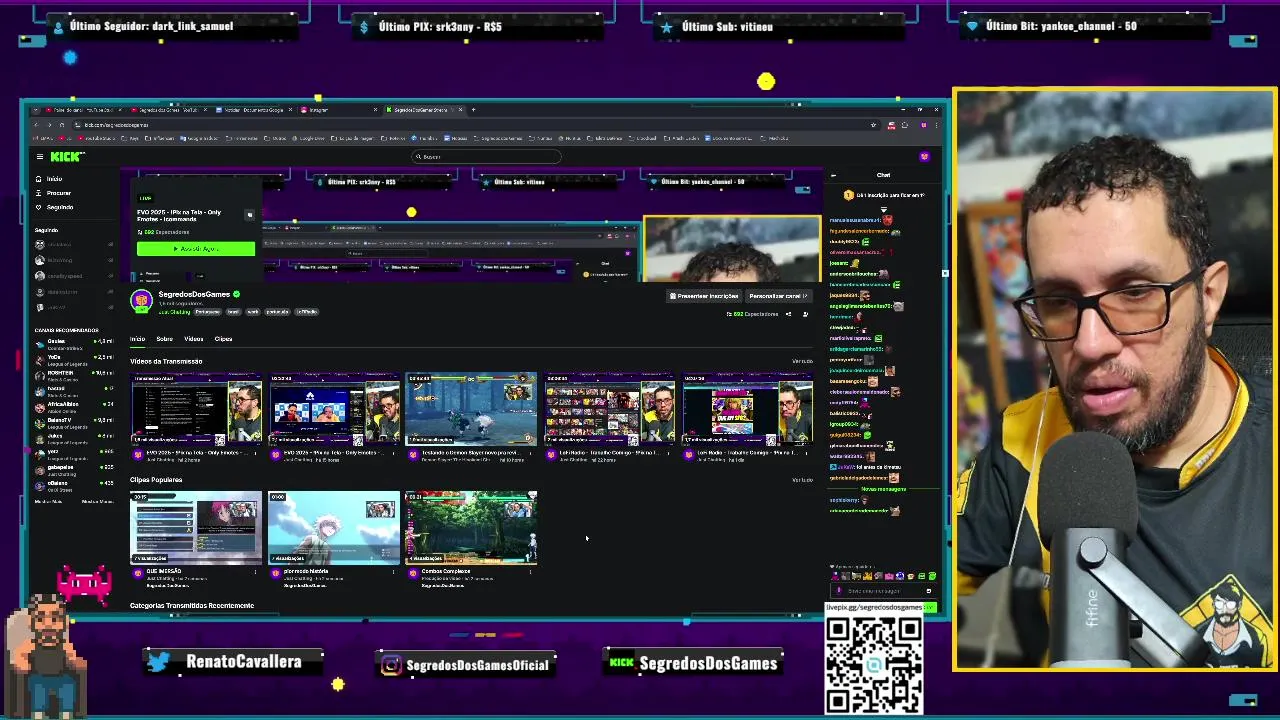The width and height of the screenshot is (1280, 720).
Task: Click Ver tudo for Vídeos da Transmissão
Action: (802, 361)
